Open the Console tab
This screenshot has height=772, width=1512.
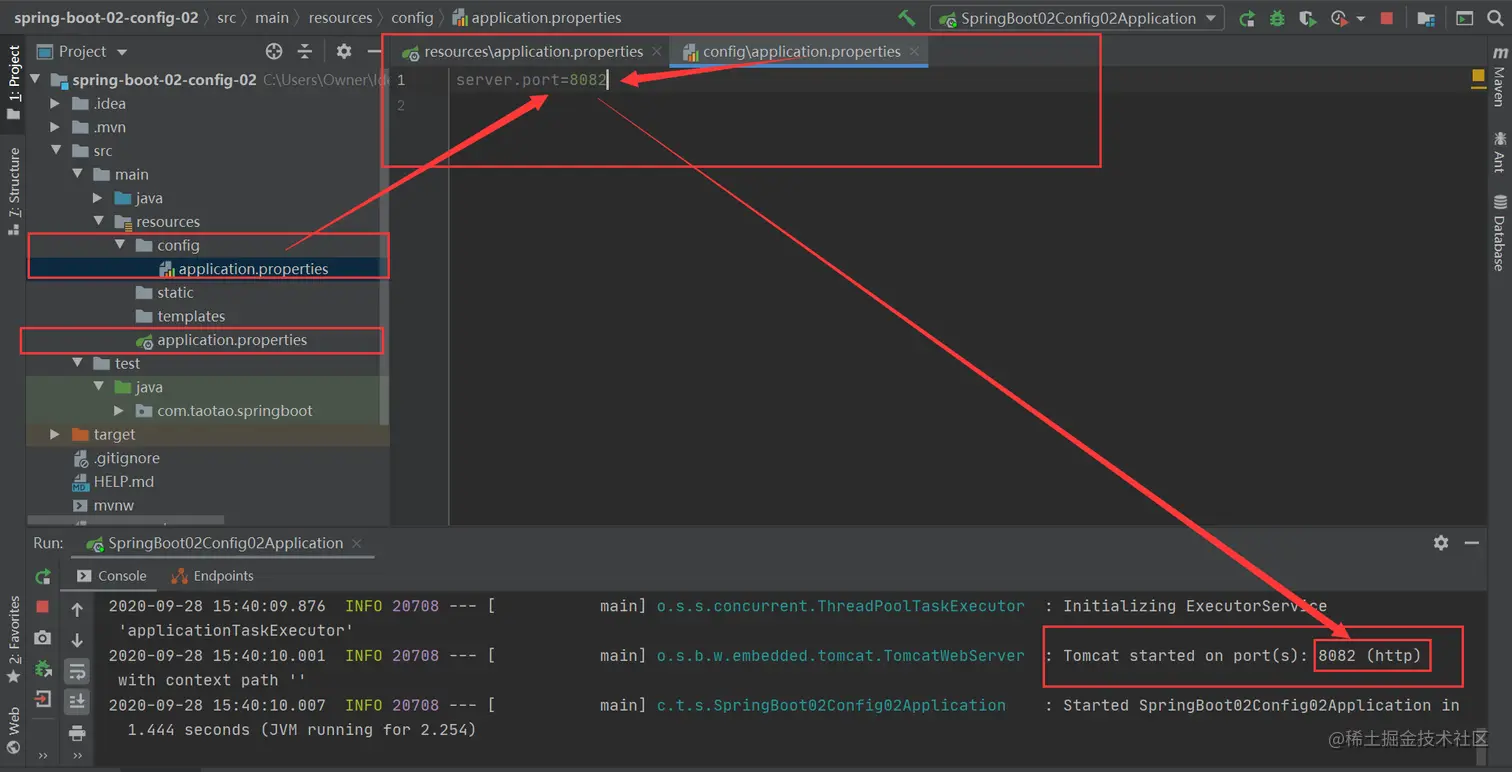tap(111, 576)
